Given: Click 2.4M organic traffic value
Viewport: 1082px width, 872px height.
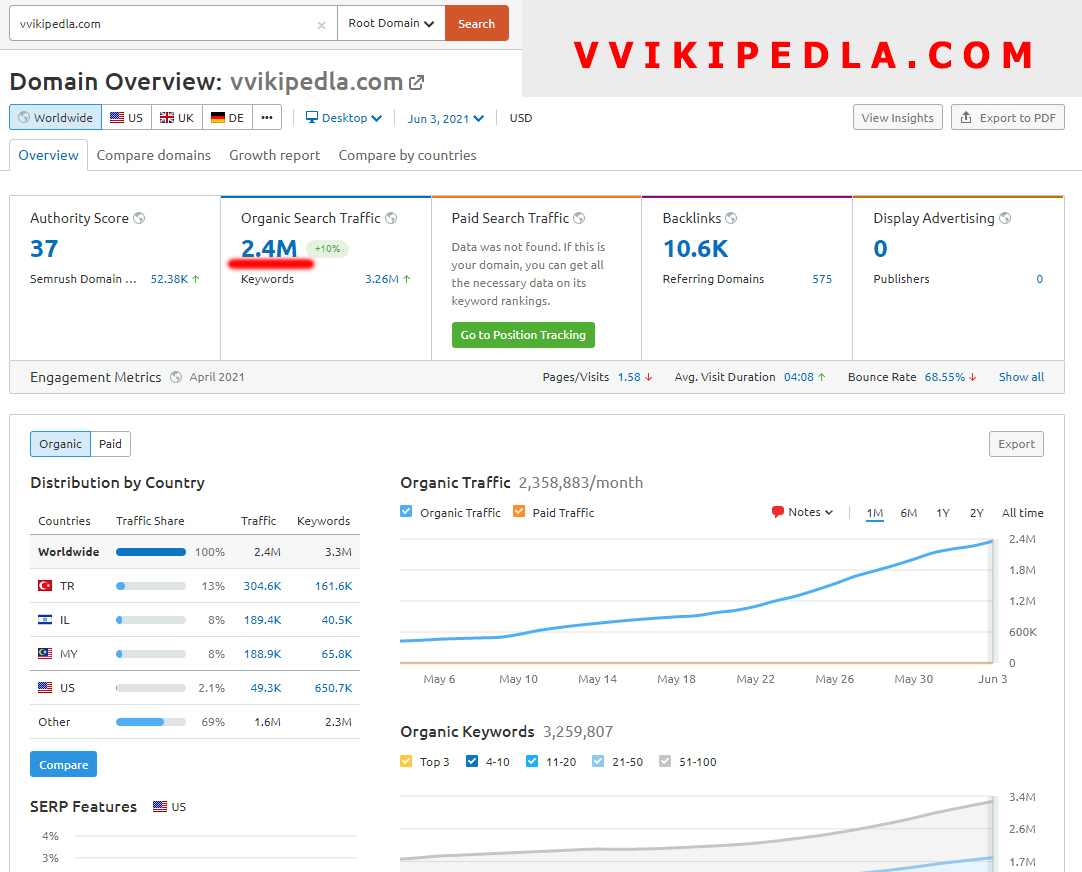Looking at the screenshot, I should click(269, 248).
